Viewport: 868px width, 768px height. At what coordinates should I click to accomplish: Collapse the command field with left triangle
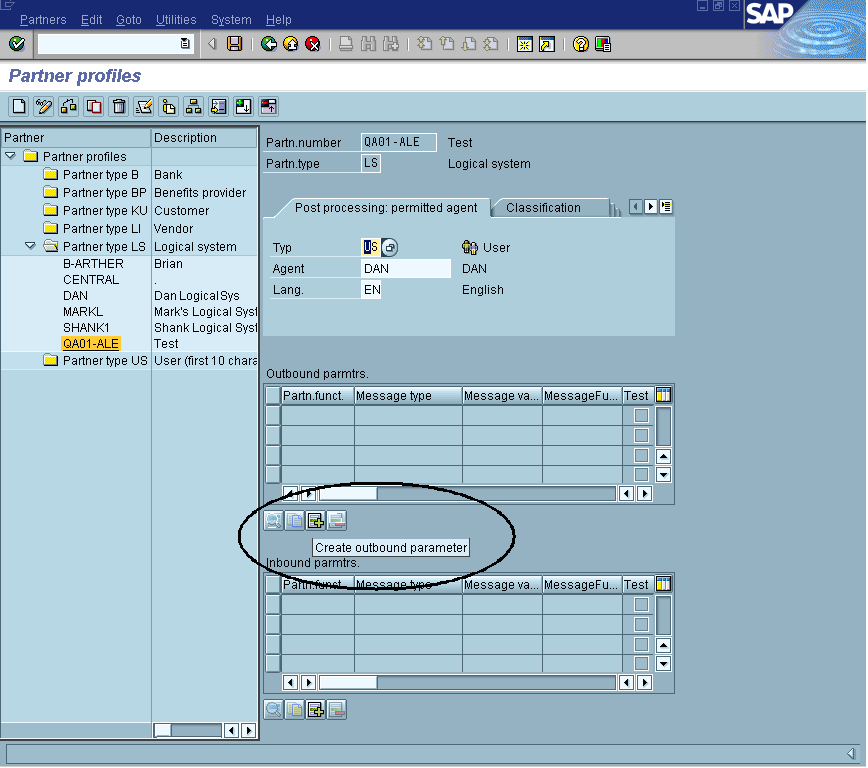click(212, 44)
